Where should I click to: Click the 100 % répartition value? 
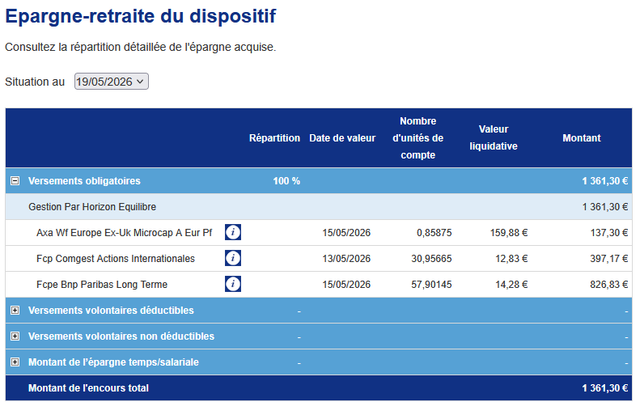pyautogui.click(x=287, y=181)
